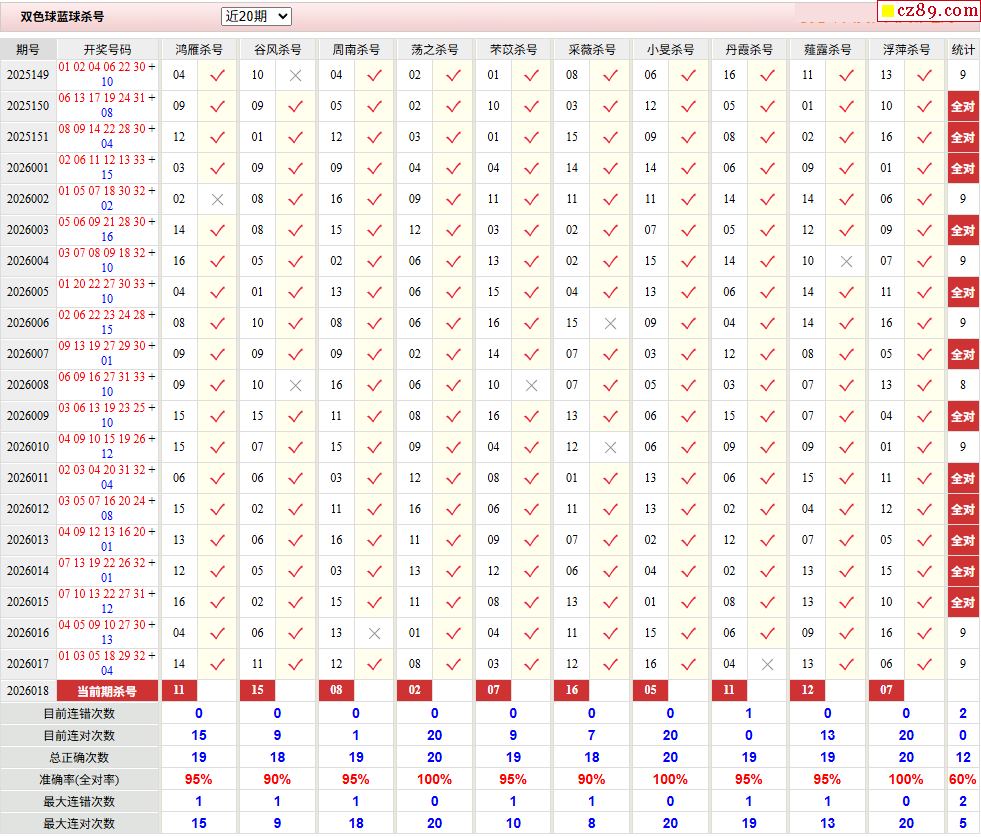Click the 开奖号码 column header
Image resolution: width=981 pixels, height=837 pixels.
tap(107, 49)
